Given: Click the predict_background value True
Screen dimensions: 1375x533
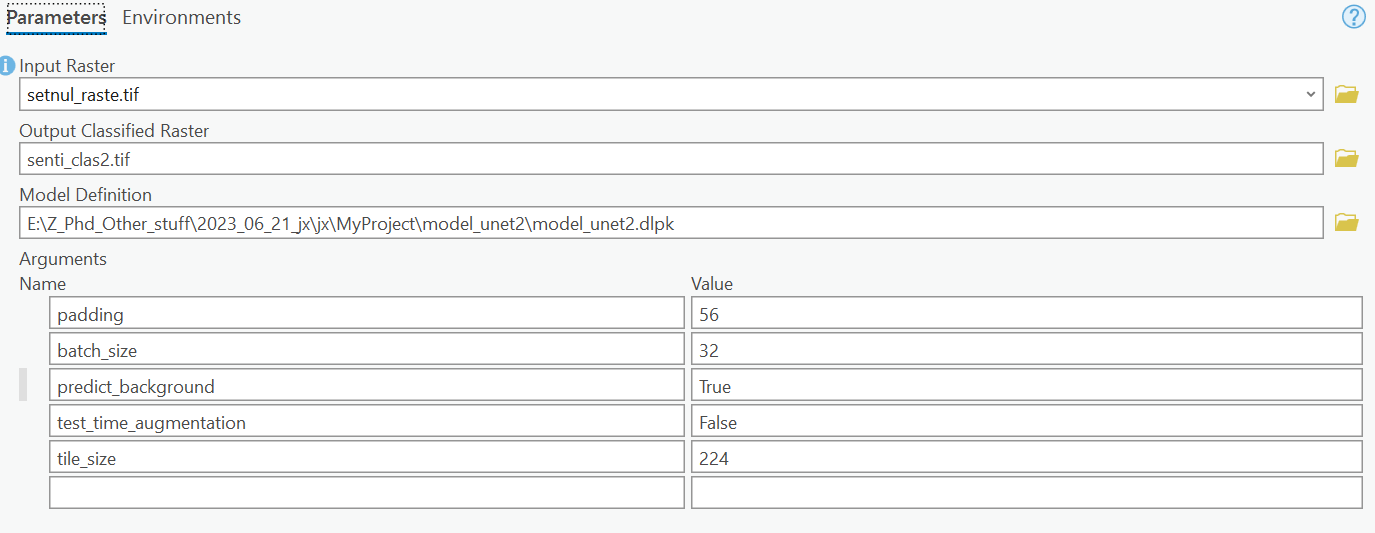Looking at the screenshot, I should (1026, 386).
